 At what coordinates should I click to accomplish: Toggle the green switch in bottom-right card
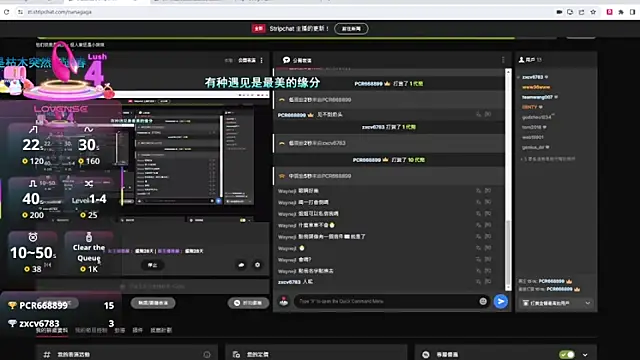point(567,355)
